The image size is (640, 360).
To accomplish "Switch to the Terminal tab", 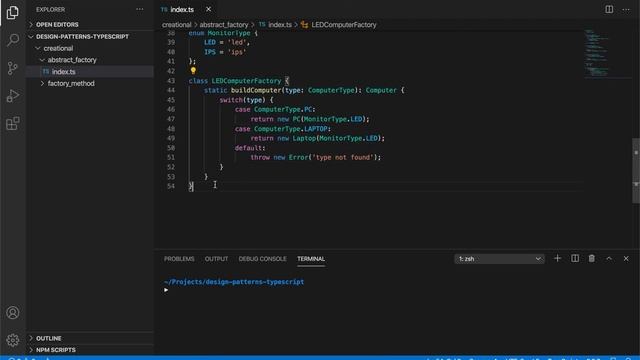I will pos(311,259).
